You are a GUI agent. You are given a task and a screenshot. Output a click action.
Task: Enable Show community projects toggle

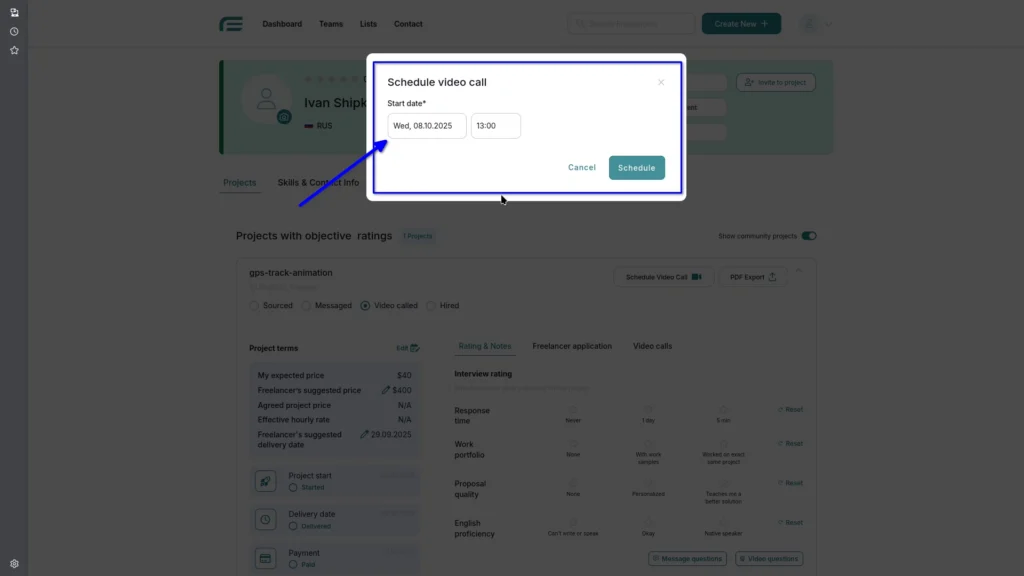[x=808, y=235]
